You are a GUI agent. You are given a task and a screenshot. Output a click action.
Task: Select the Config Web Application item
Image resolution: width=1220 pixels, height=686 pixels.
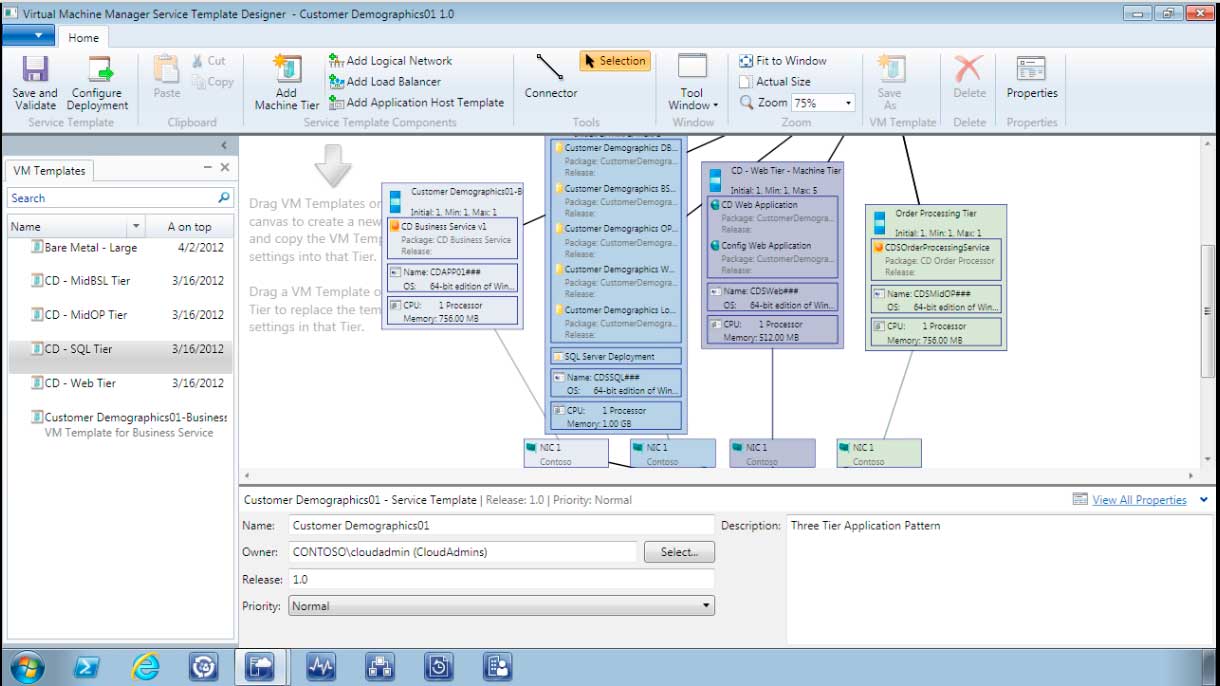pos(773,258)
